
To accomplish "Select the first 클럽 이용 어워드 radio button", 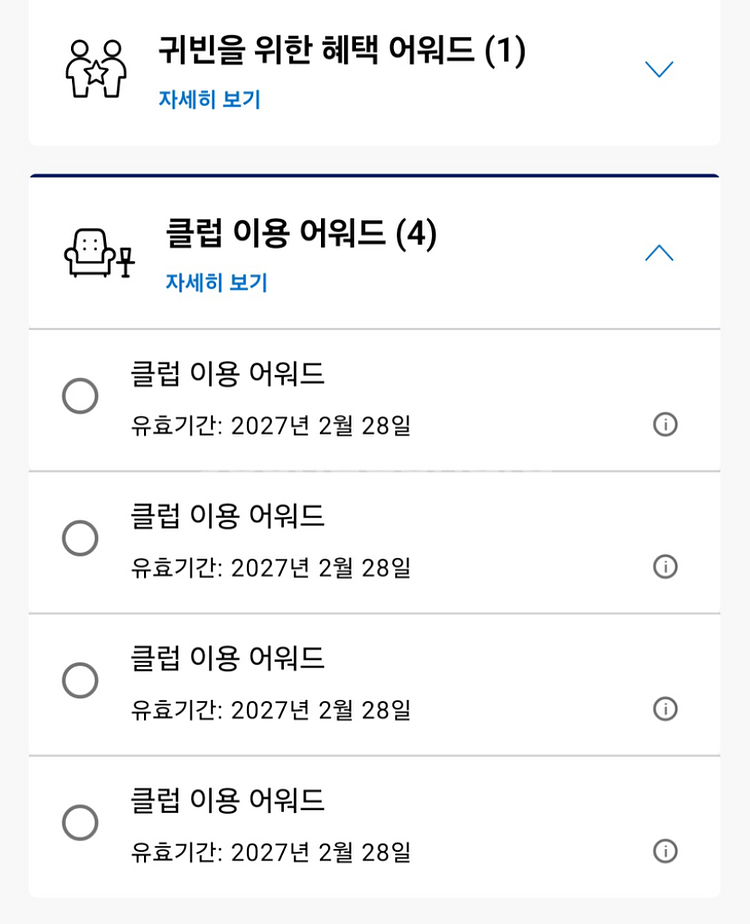I will pyautogui.click(x=80, y=396).
